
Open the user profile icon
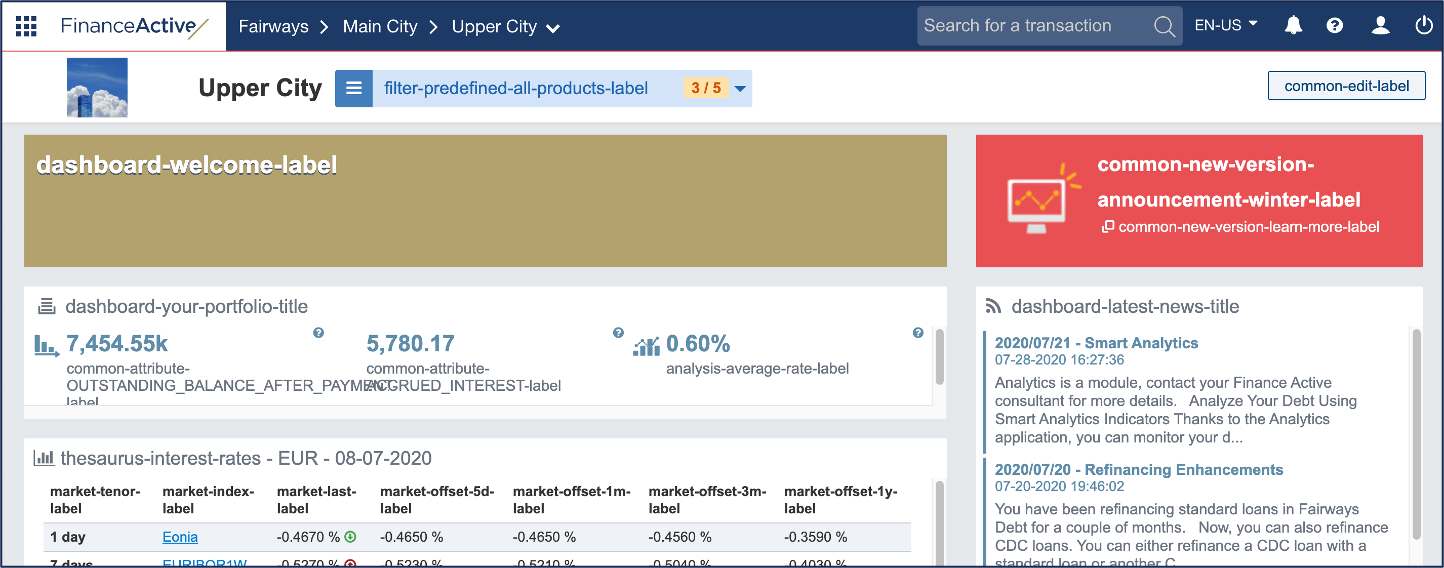tap(1380, 26)
